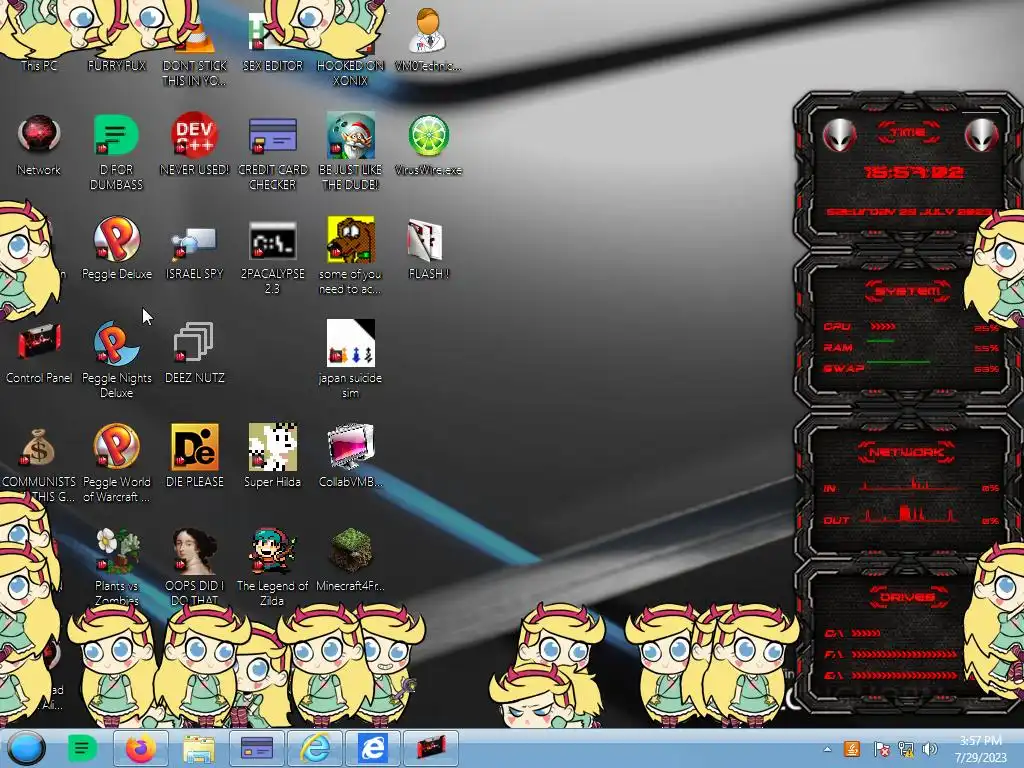Screen dimensions: 1024x768
Task: Click the DRIVES widget header
Action: [x=908, y=597]
